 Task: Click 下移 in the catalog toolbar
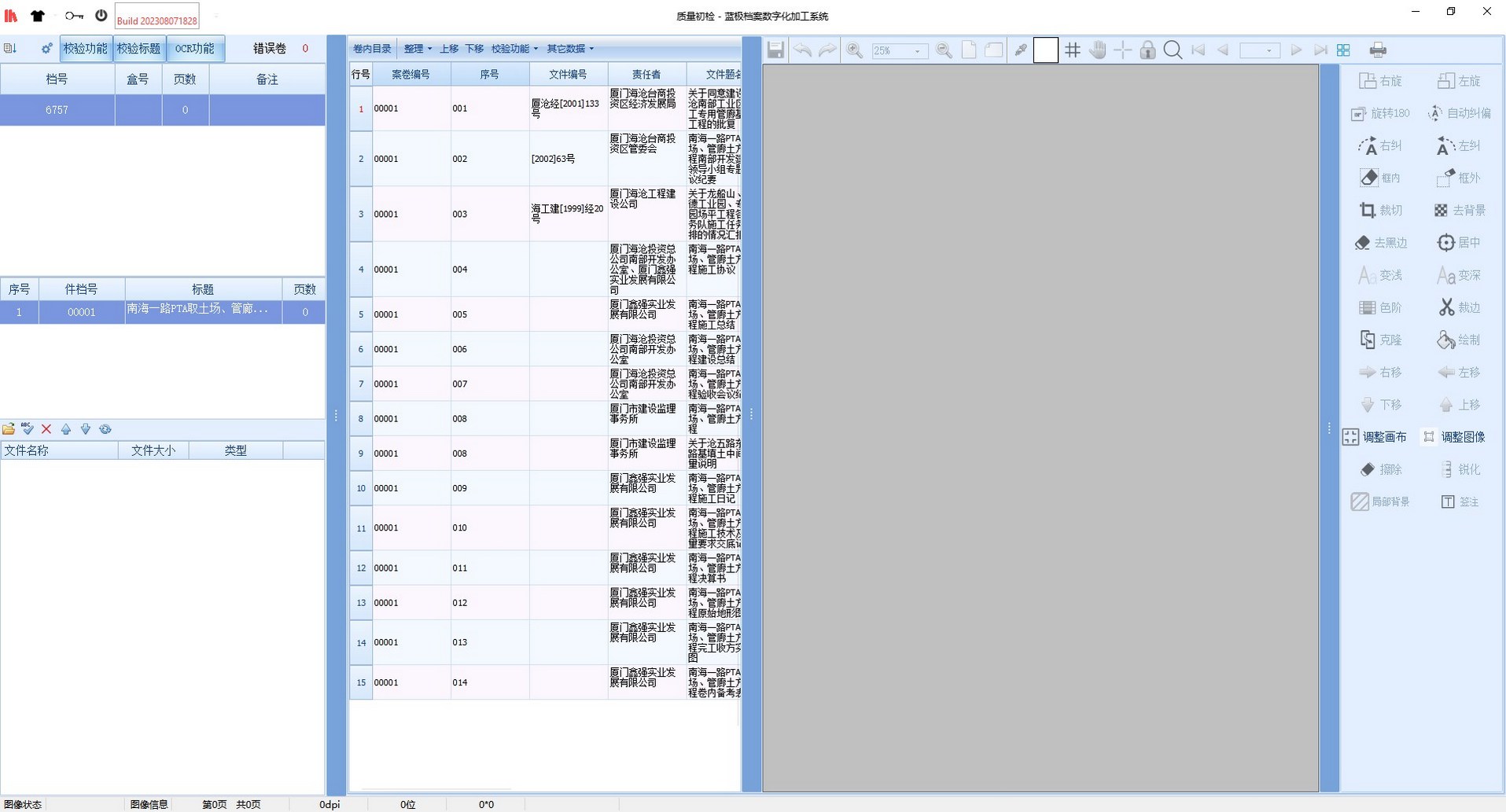pos(474,49)
